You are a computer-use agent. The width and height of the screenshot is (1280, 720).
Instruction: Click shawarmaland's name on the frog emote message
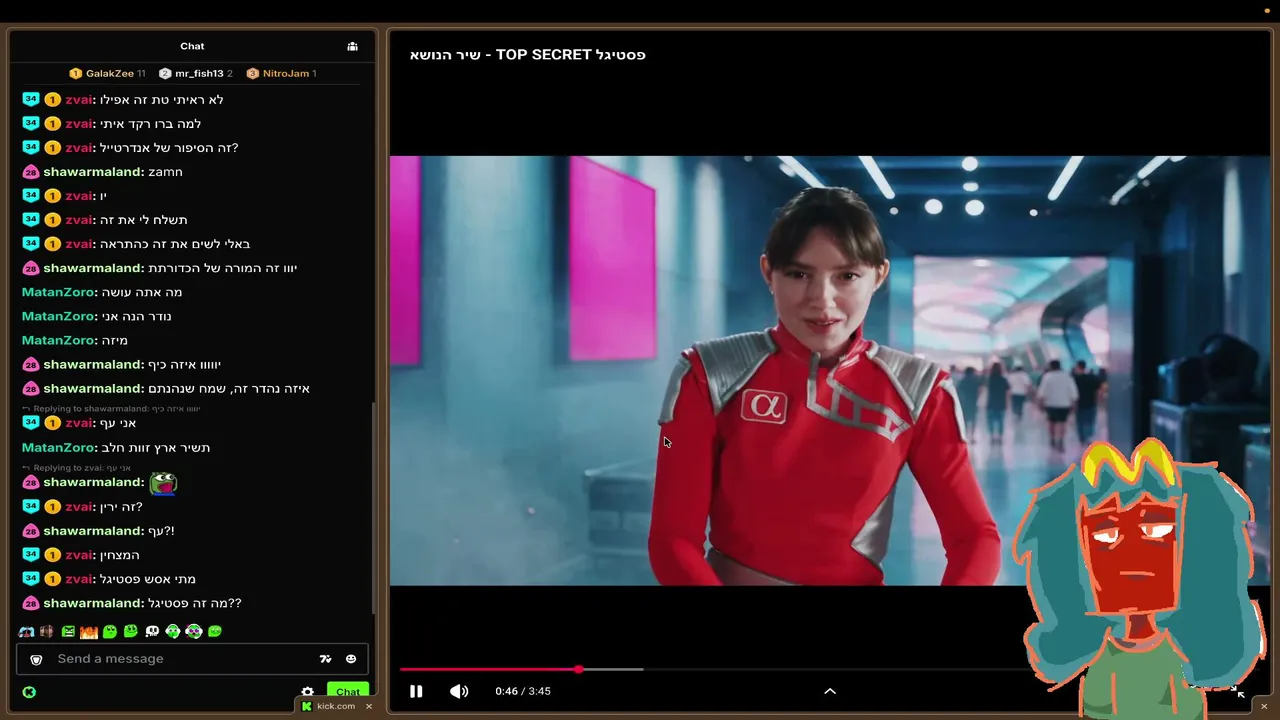(92, 483)
